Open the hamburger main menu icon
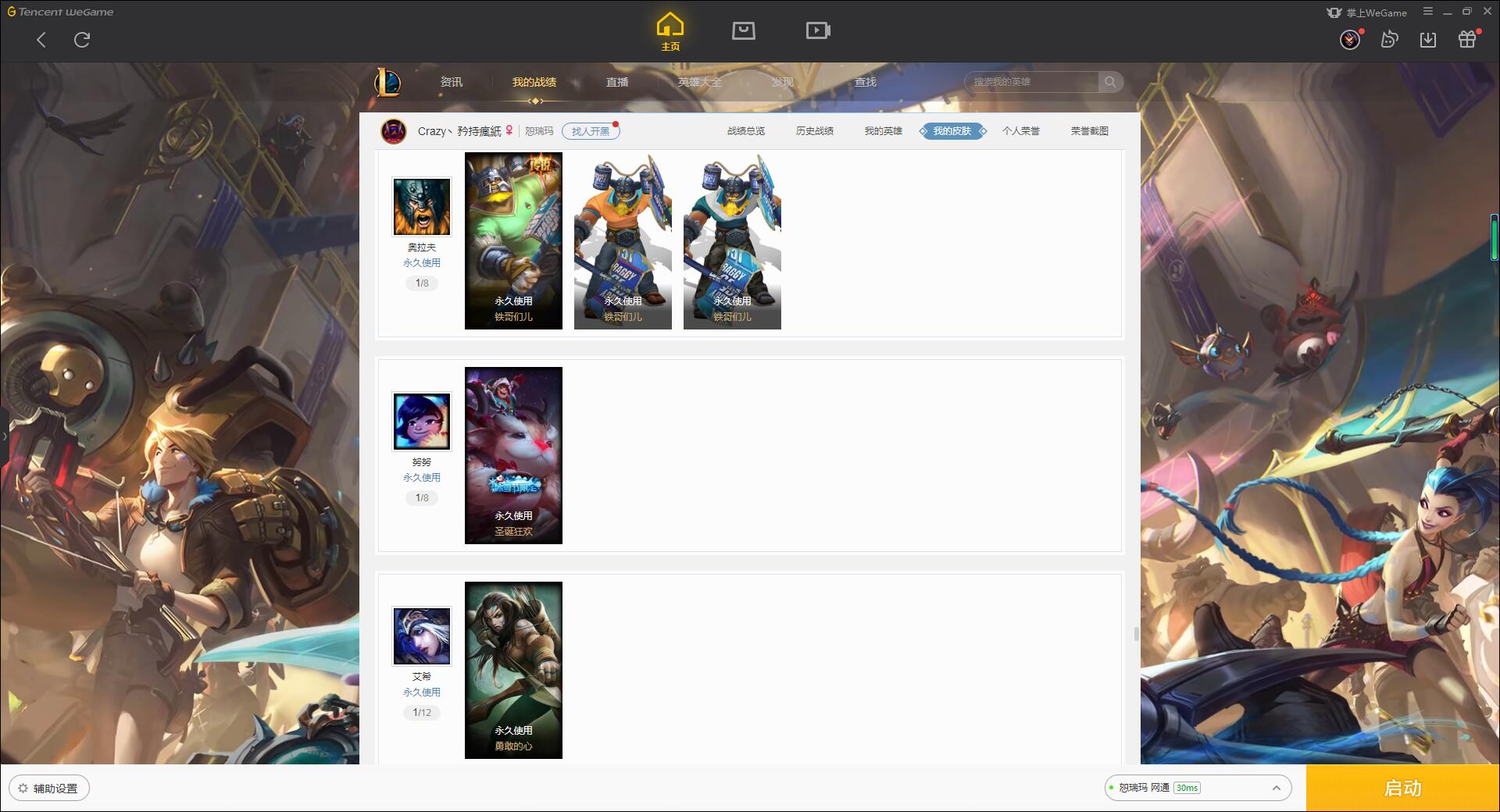1500x812 pixels. (x=1428, y=12)
